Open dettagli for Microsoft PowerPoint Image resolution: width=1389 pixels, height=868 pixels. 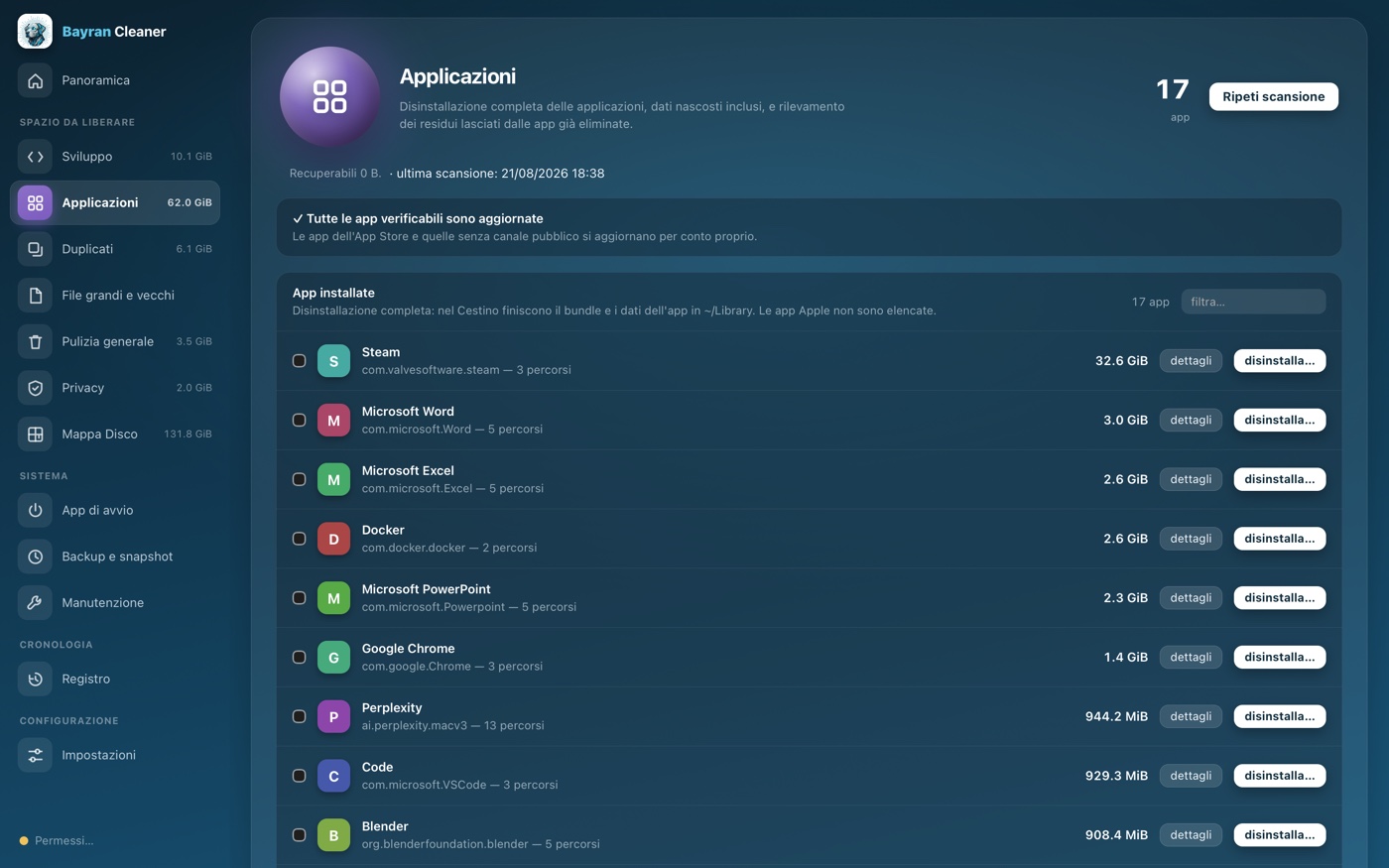click(x=1191, y=598)
